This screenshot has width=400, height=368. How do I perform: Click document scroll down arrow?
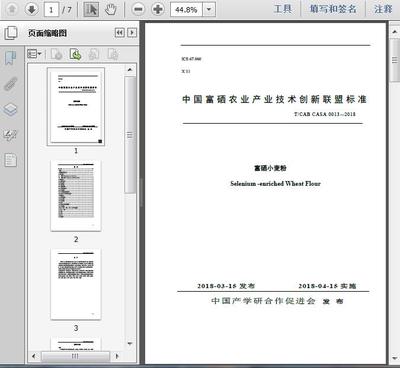[x=395, y=359]
